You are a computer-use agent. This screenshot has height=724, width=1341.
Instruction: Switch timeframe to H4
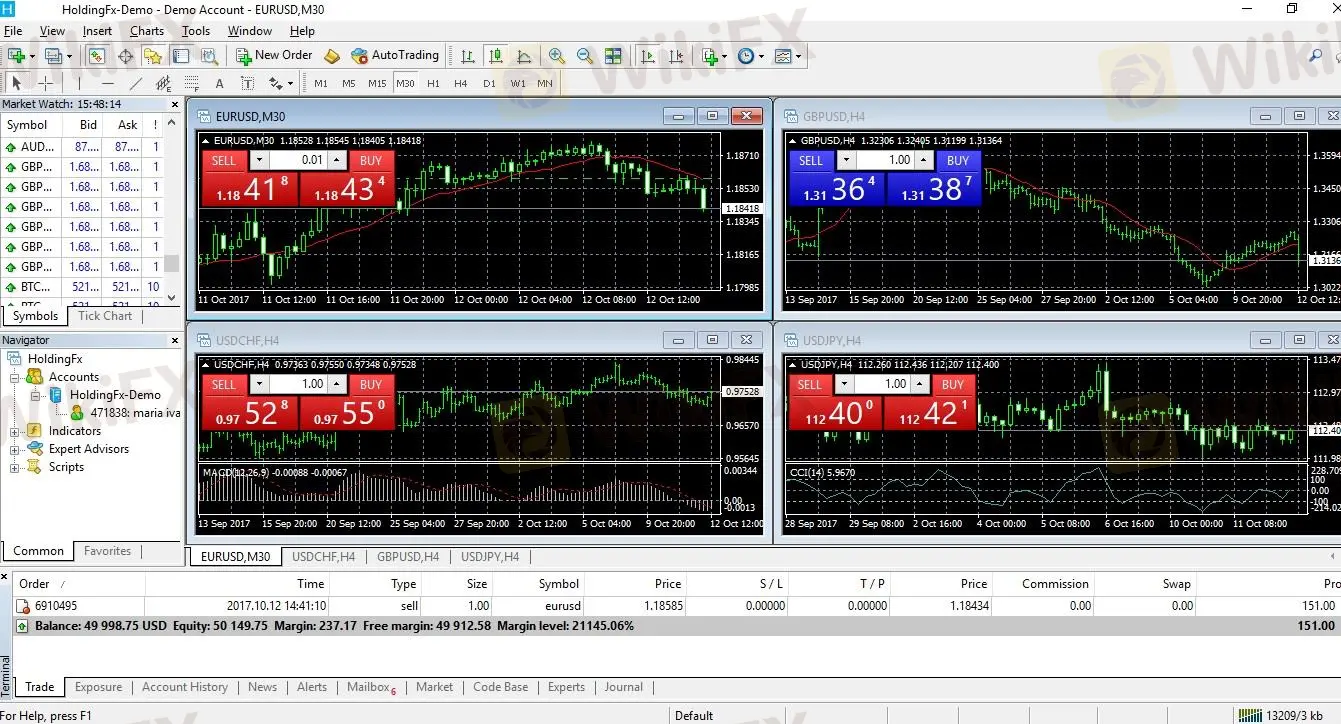[x=461, y=83]
